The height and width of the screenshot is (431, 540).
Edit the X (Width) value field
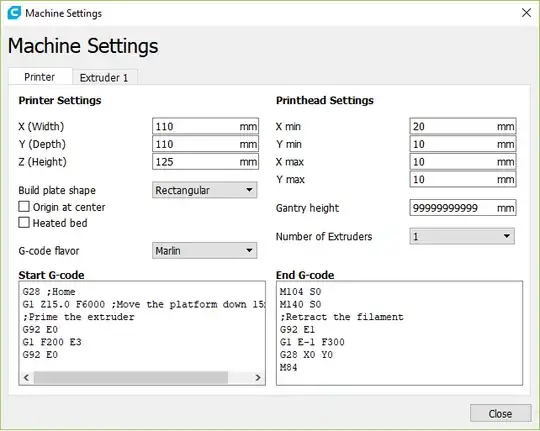click(205, 126)
